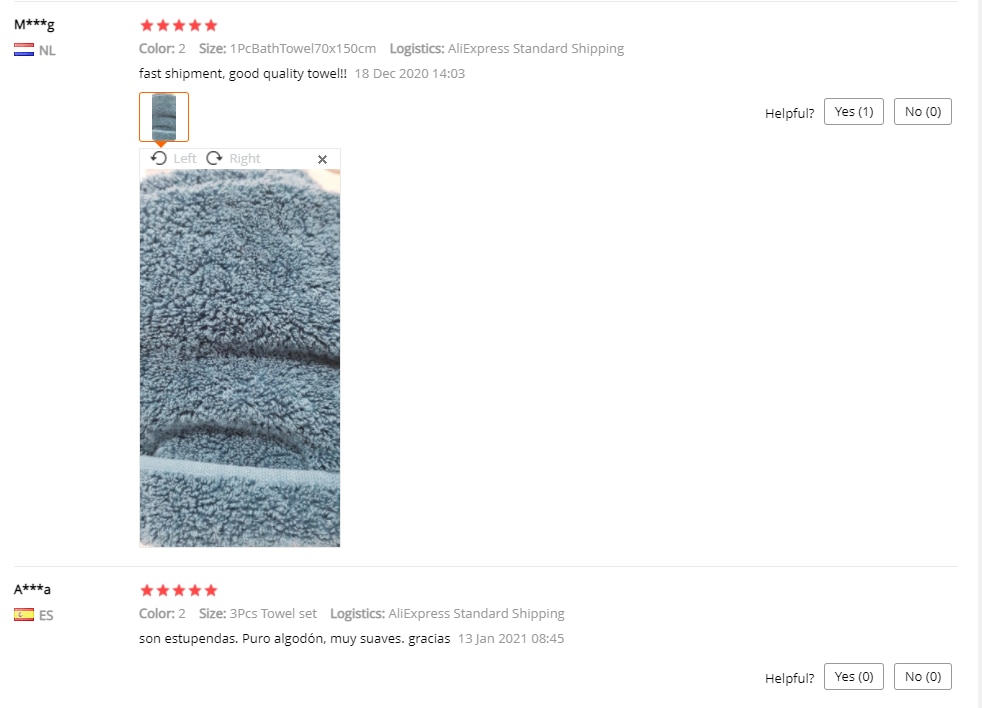The width and height of the screenshot is (982, 708).
Task: Click the five-star rating of A***a's review
Action: (178, 590)
